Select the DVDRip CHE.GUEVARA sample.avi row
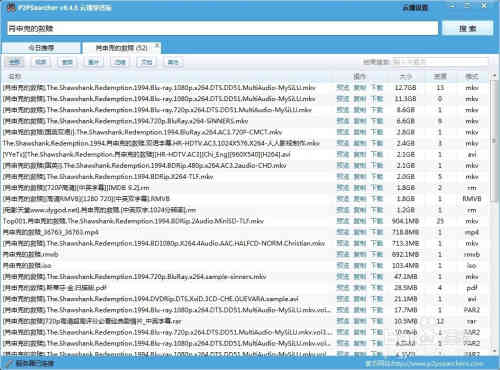 [x=246, y=299]
